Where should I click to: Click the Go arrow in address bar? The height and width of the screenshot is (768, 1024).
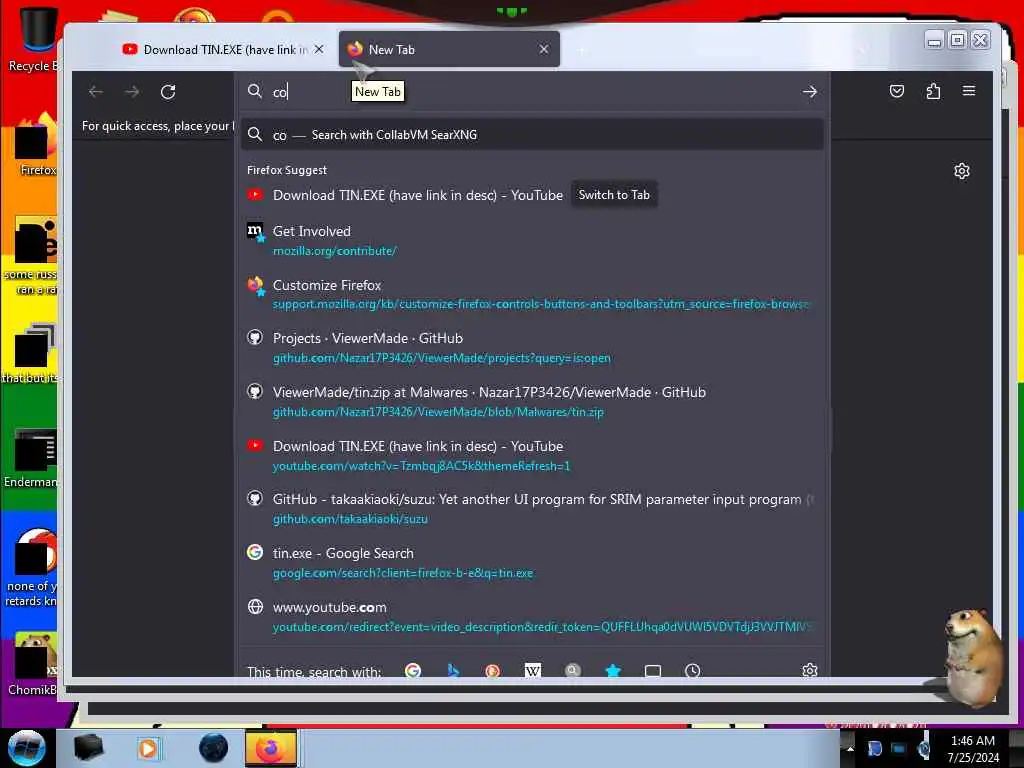810,92
